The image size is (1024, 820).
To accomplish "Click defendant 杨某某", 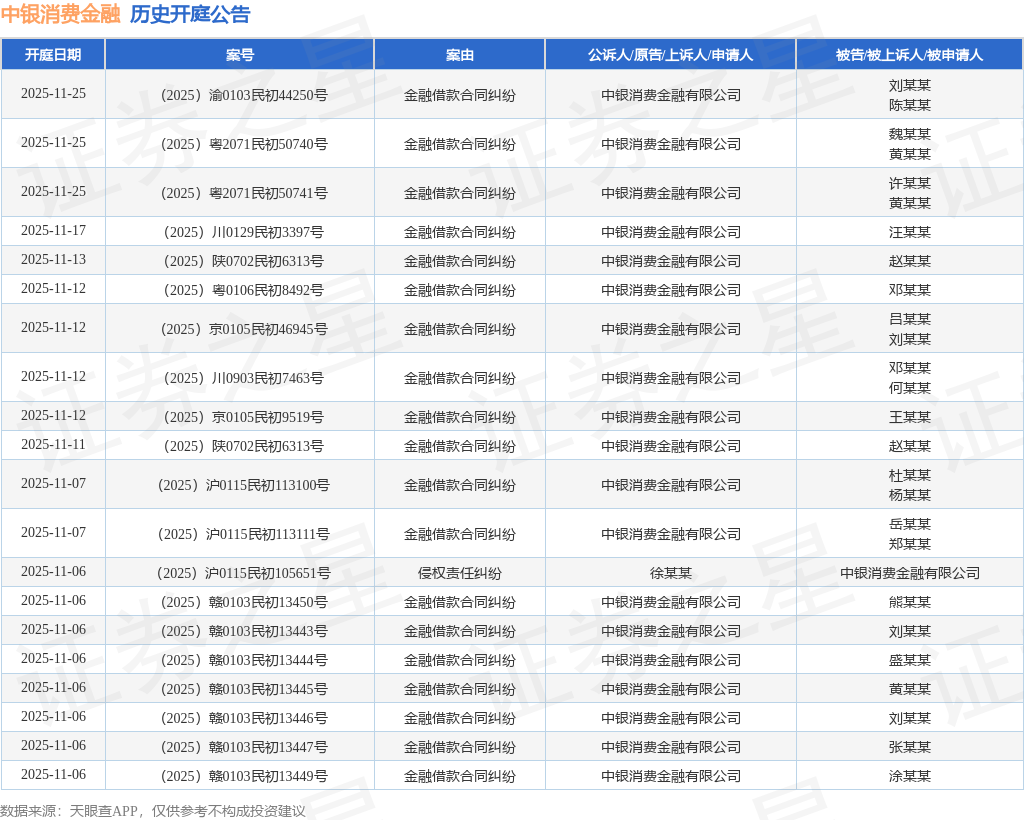I will pos(910,496).
